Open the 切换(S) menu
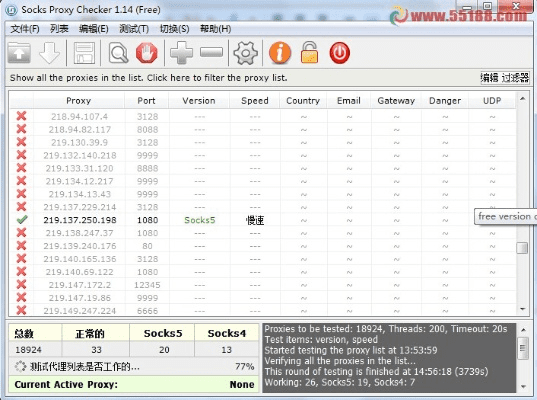Image resolution: width=537 pixels, height=400 pixels. (x=175, y=29)
